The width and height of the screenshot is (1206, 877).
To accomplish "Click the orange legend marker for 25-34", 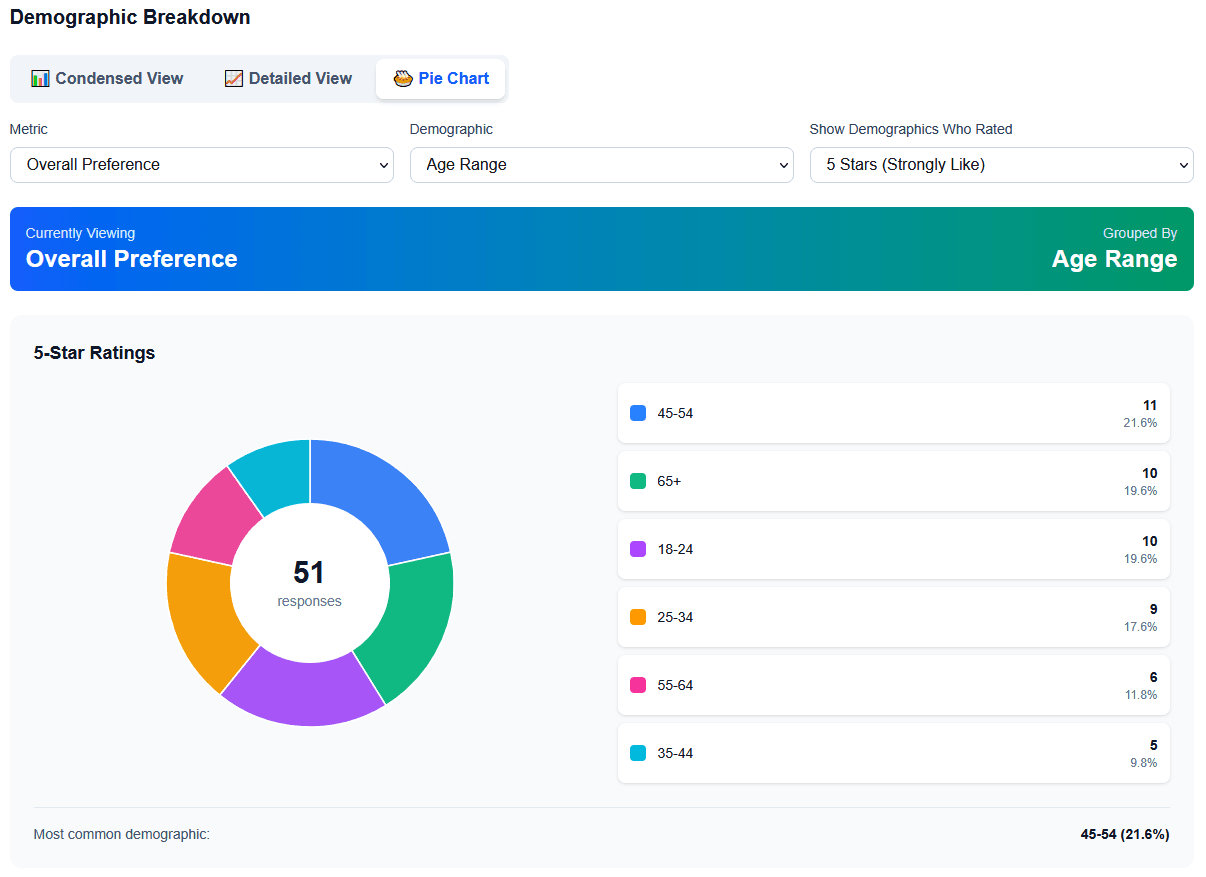I will (x=638, y=617).
